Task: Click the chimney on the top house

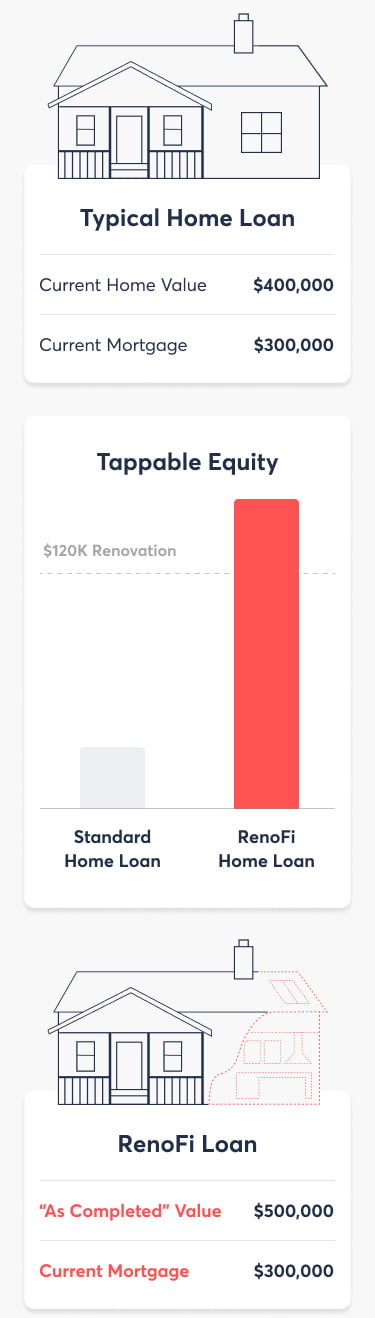Action: [242, 33]
